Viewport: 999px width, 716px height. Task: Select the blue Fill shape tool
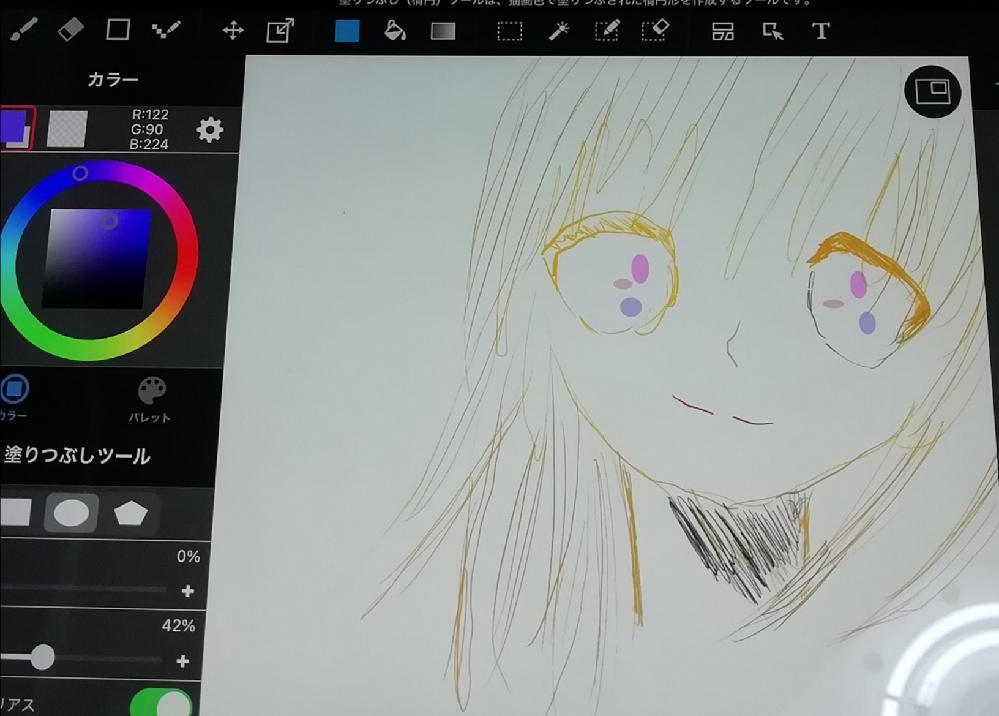[x=347, y=31]
